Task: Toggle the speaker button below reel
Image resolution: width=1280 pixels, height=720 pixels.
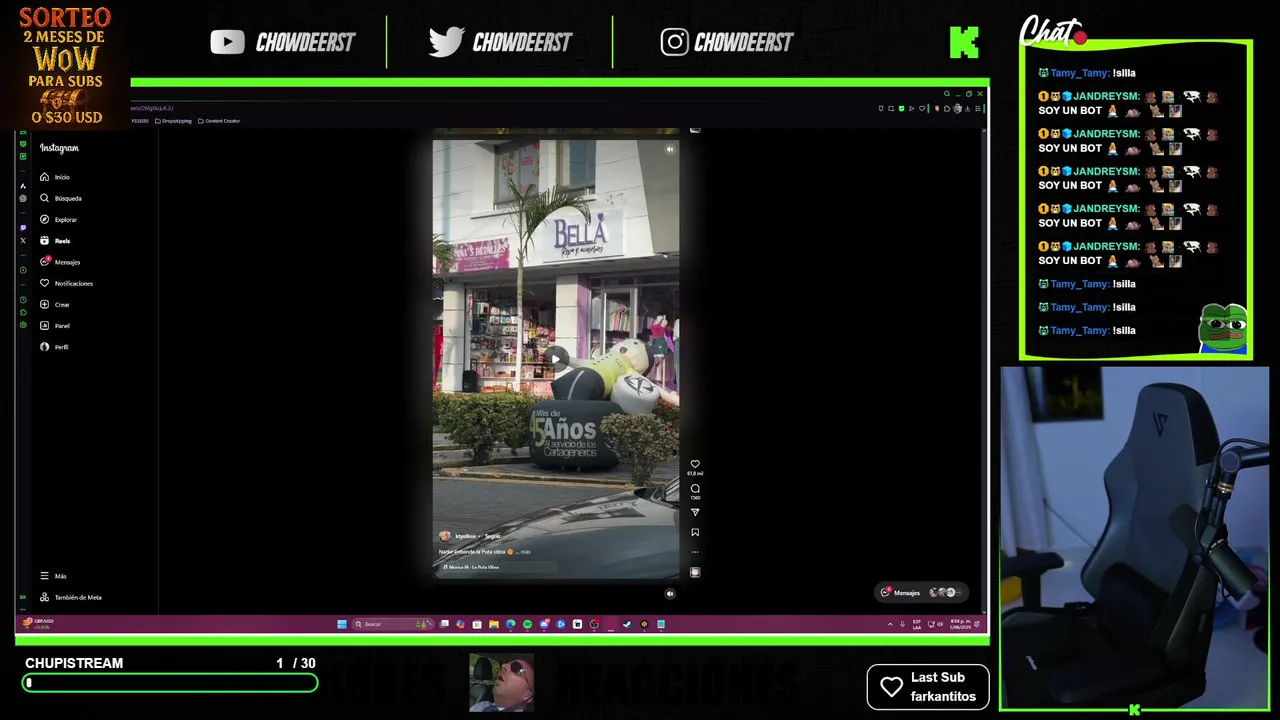Action: tap(670, 593)
